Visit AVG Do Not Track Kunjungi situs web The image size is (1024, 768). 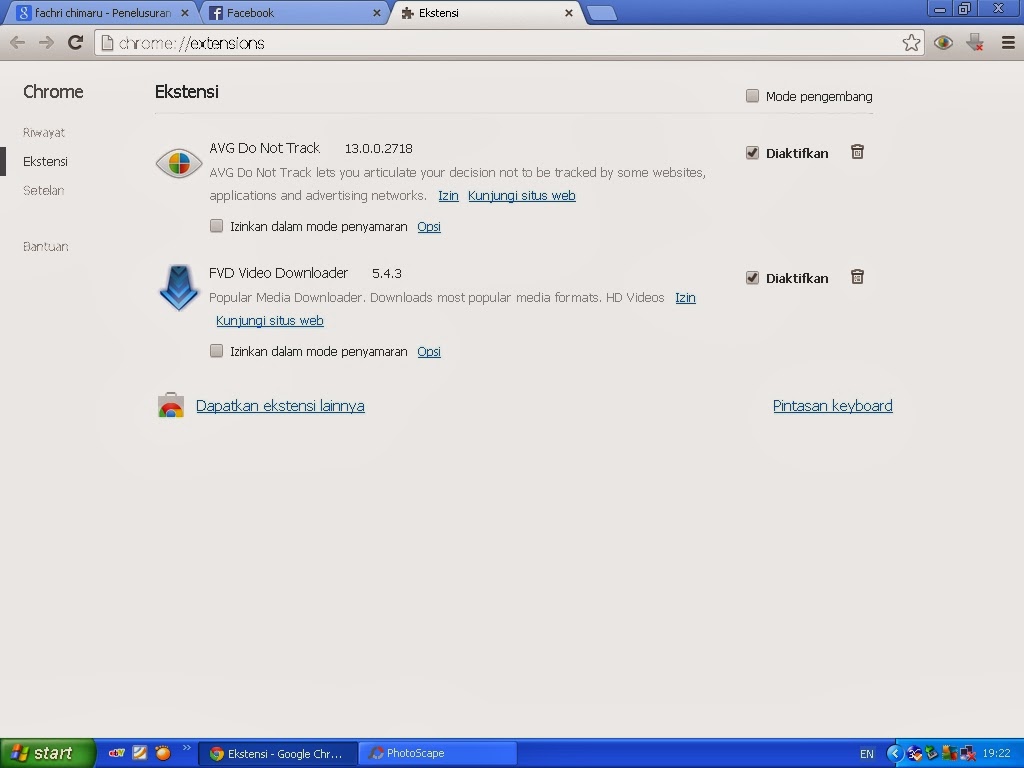click(x=522, y=195)
